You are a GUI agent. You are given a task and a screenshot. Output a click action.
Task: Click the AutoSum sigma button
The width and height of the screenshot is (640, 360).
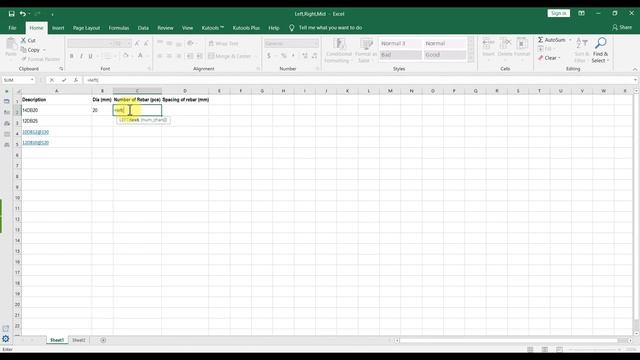(x=551, y=40)
